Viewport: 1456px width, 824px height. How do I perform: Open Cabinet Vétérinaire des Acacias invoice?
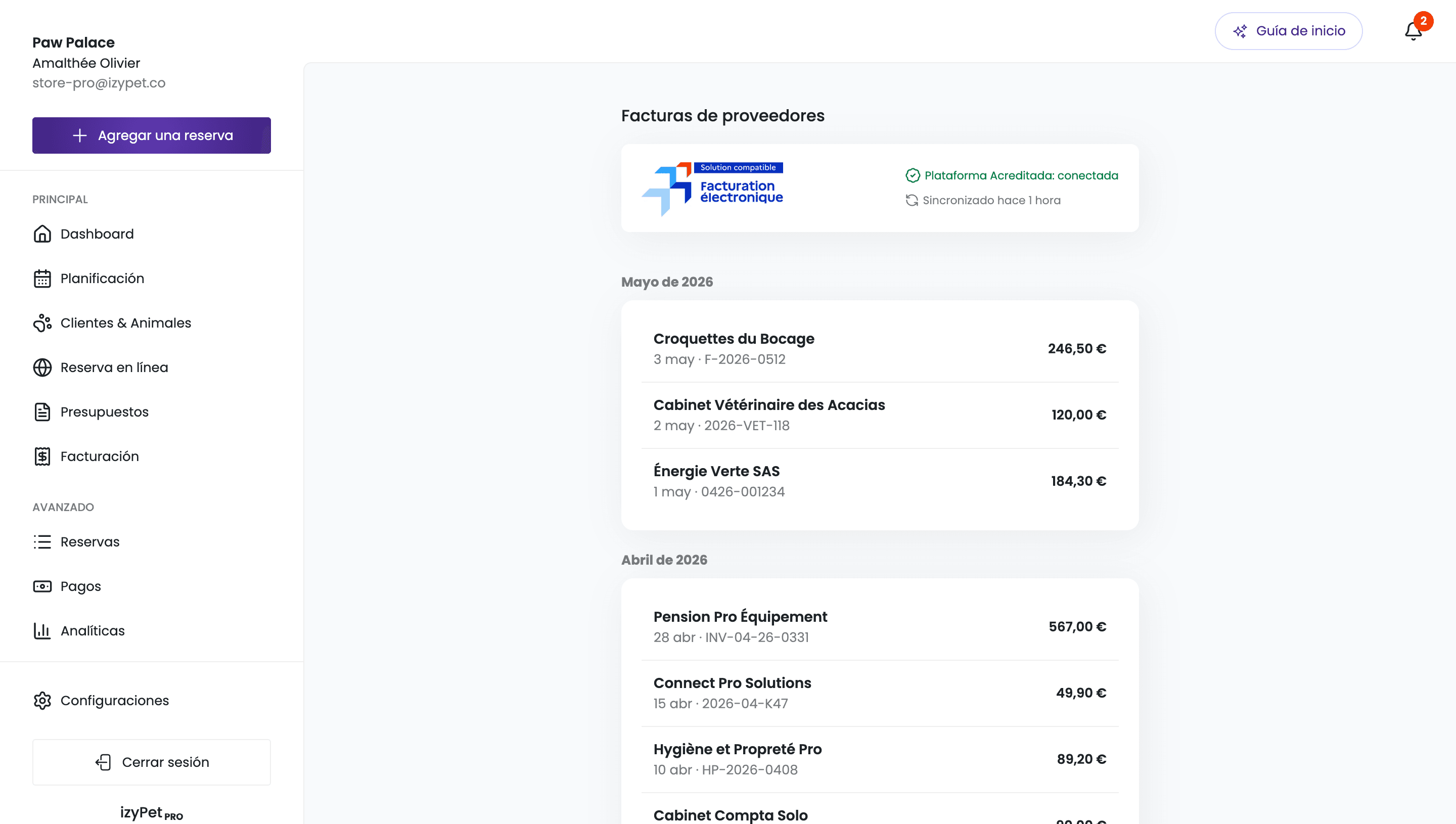pos(880,415)
